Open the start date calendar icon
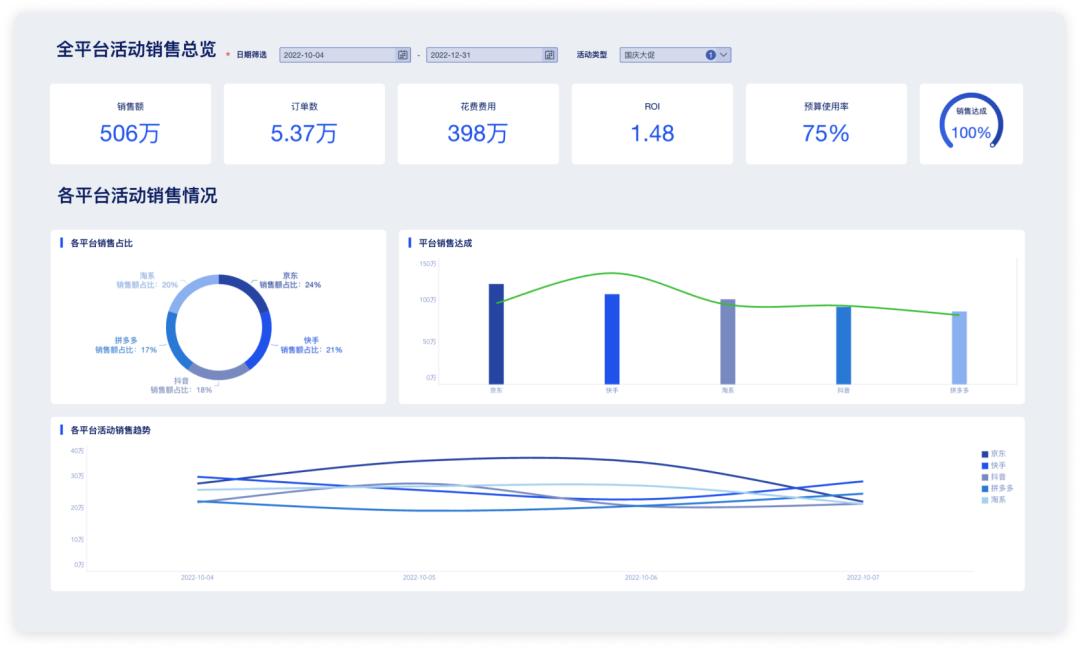The image size is (1080, 649). 403,55
